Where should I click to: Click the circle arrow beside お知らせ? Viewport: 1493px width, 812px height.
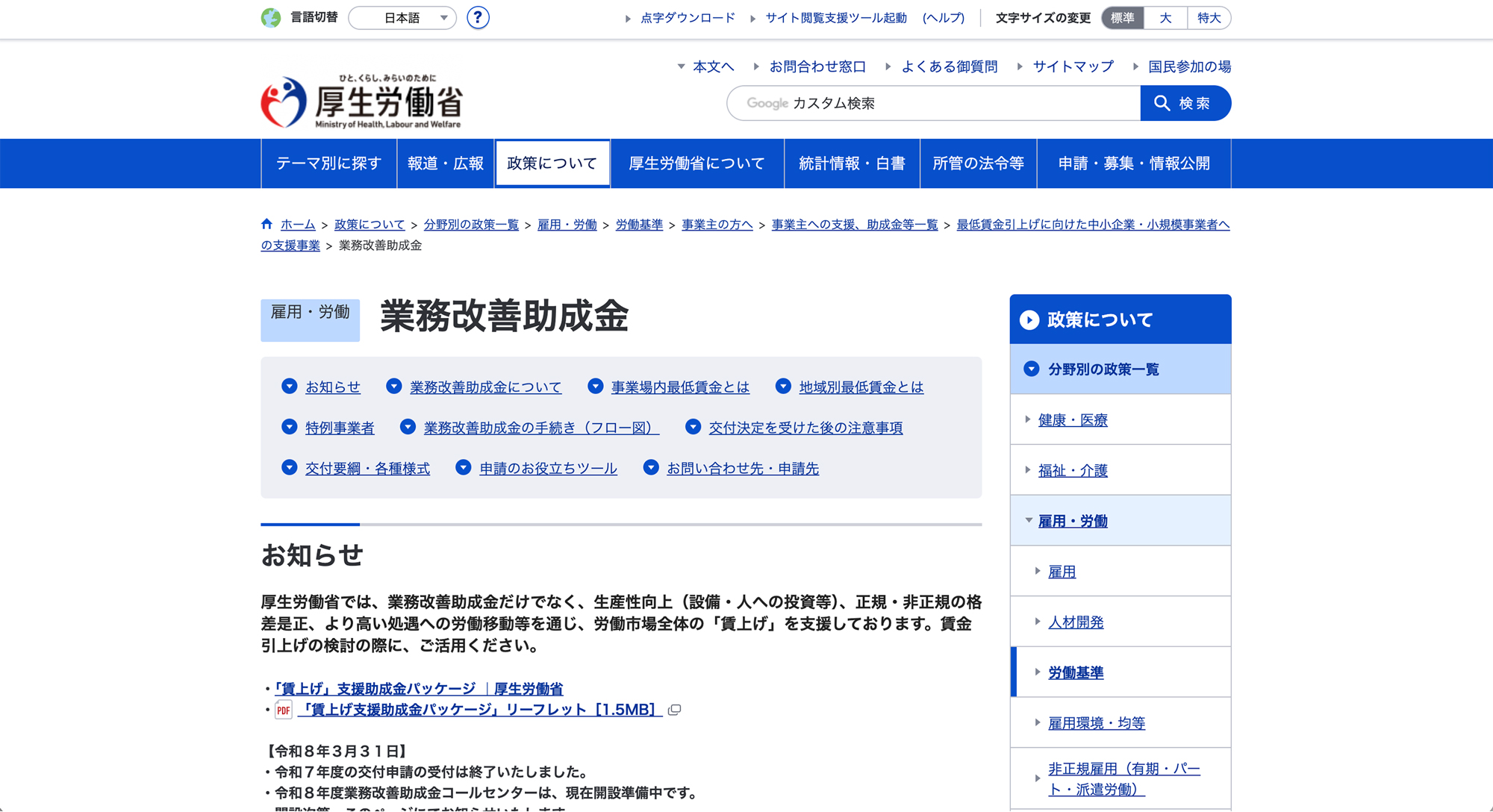[x=290, y=387]
